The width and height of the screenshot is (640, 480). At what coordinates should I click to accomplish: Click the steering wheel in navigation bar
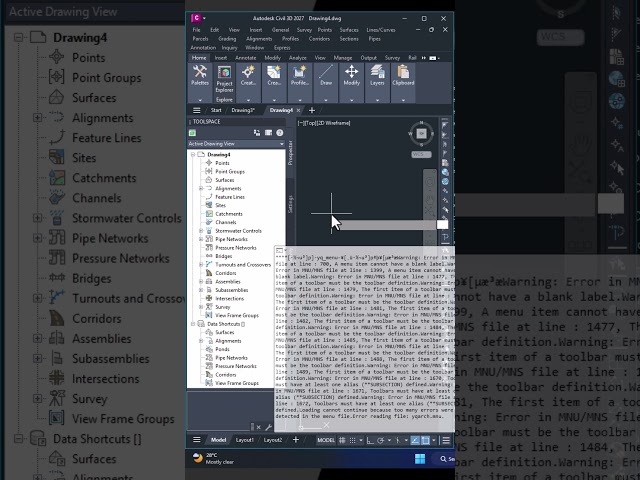click(x=429, y=182)
